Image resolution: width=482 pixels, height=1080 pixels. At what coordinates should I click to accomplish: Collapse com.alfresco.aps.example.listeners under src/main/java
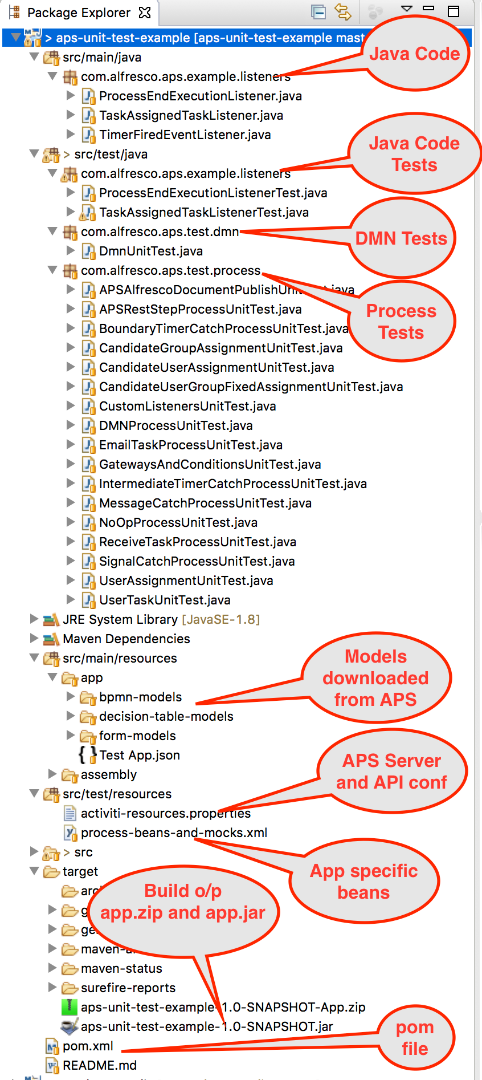point(52,76)
